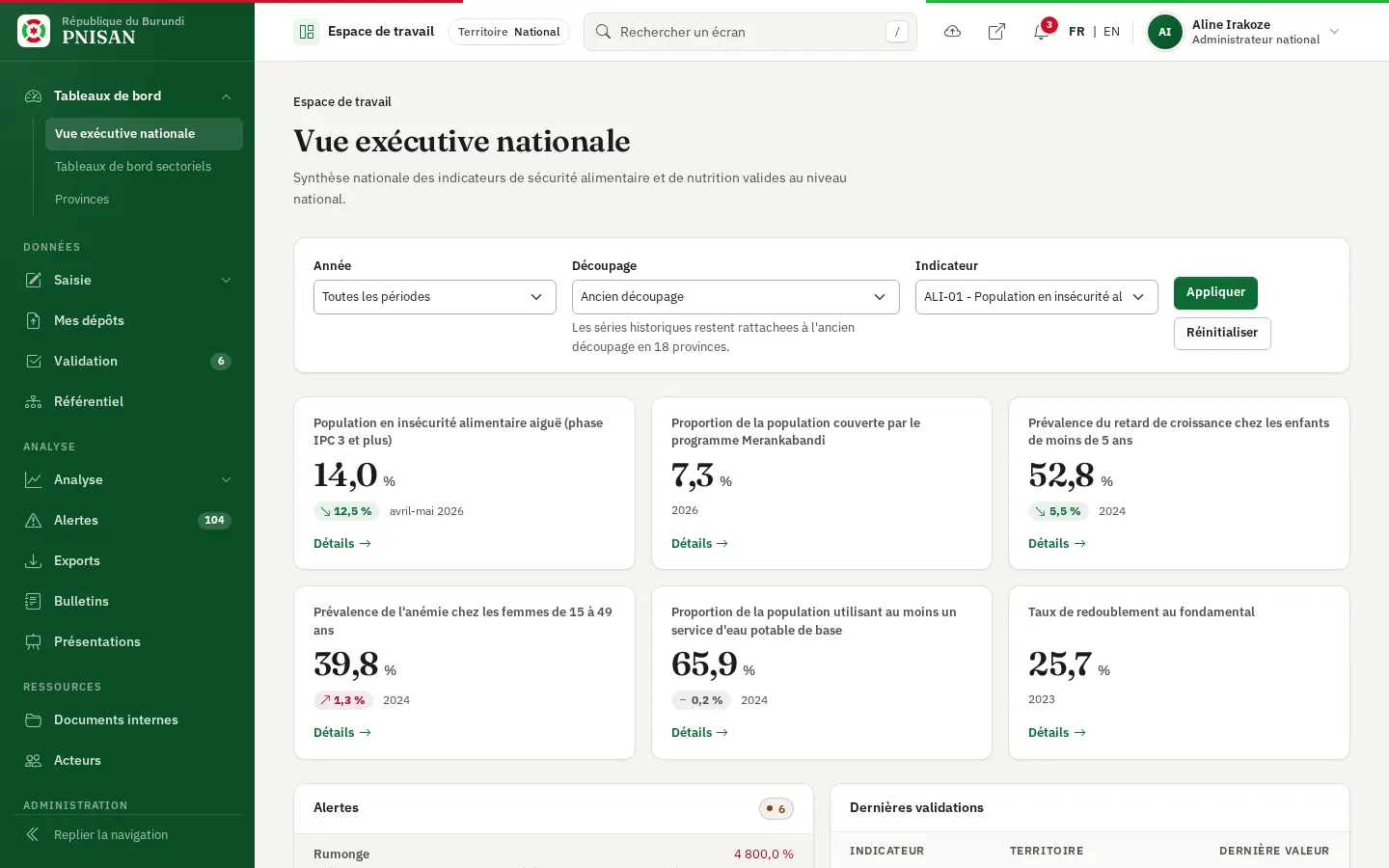Screen dimensions: 1389x868
Task: Open the Validation section
Action: (x=127, y=361)
